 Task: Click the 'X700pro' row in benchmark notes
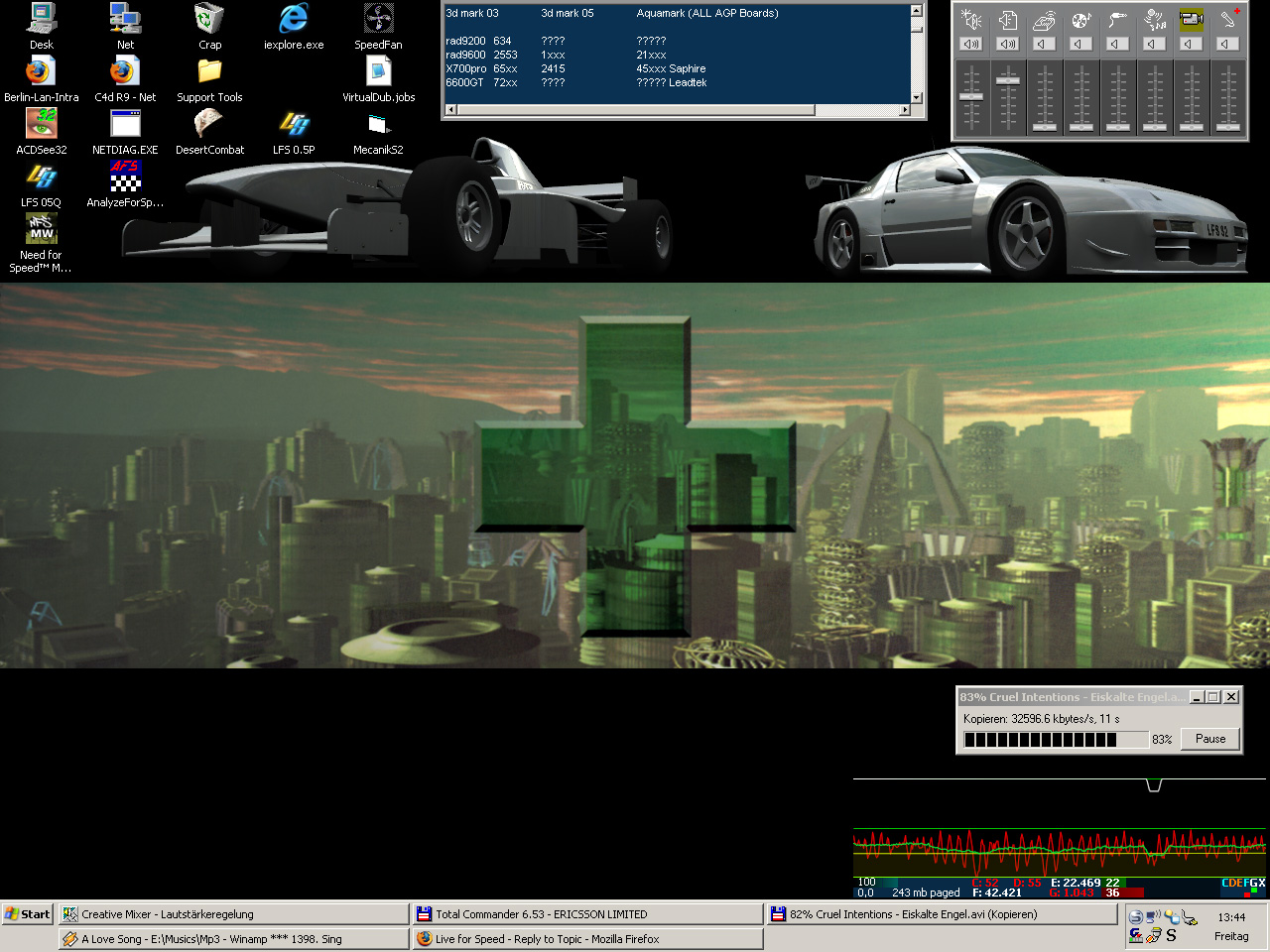575,69
